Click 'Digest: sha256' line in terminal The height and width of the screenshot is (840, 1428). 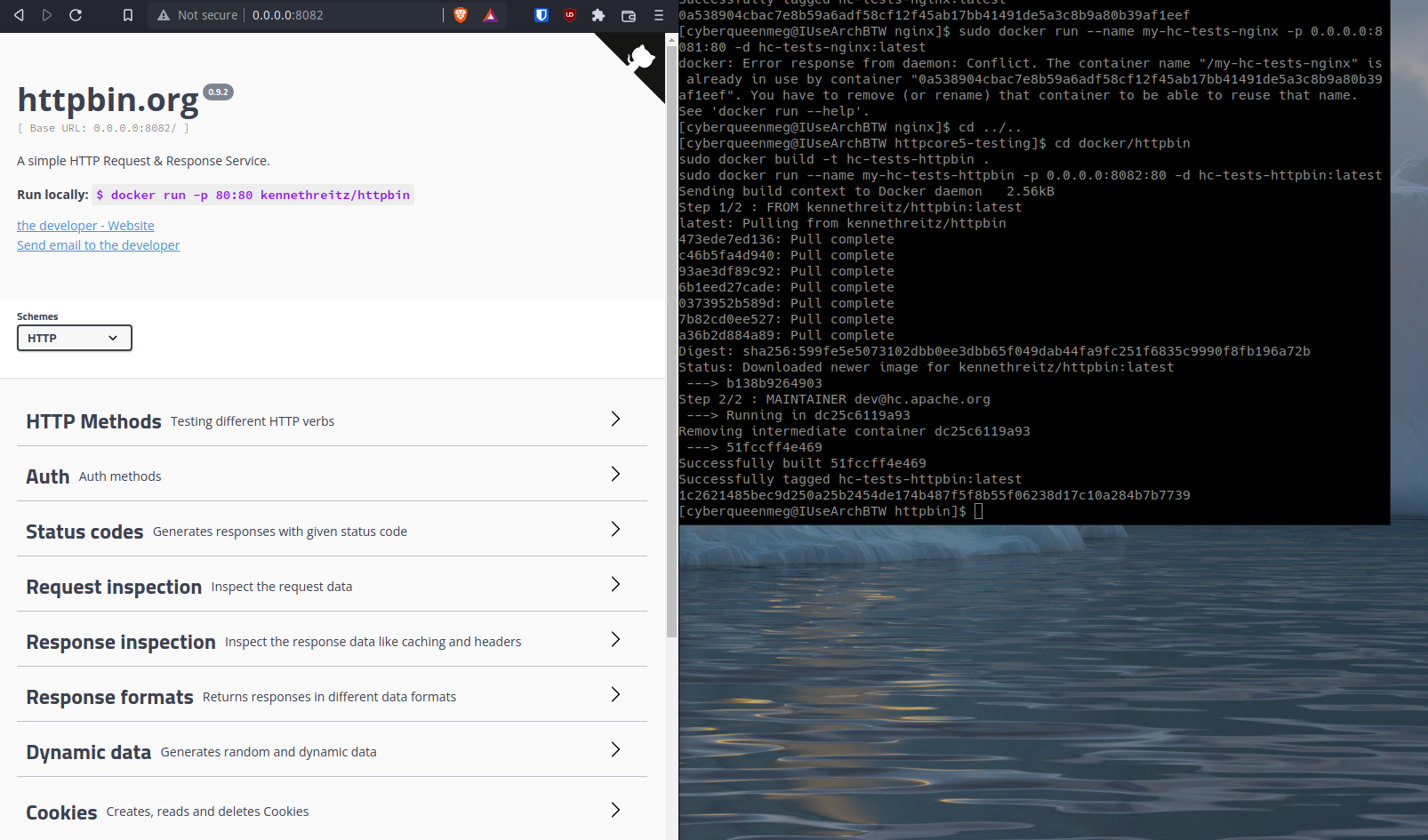pos(994,351)
